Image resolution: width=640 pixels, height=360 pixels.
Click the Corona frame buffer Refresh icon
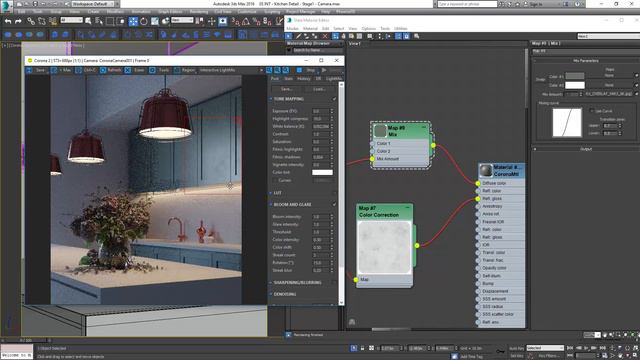(x=103, y=70)
